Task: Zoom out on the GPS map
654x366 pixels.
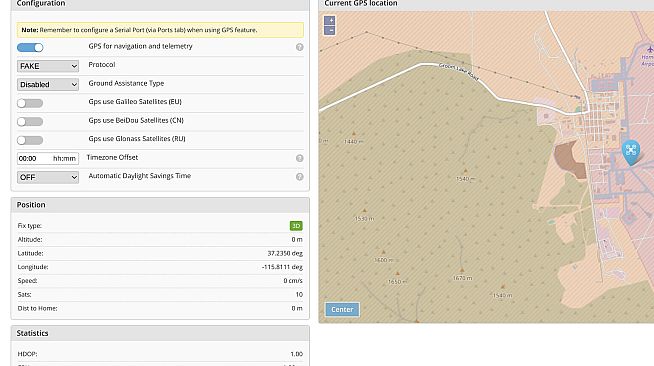Action: coord(330,30)
